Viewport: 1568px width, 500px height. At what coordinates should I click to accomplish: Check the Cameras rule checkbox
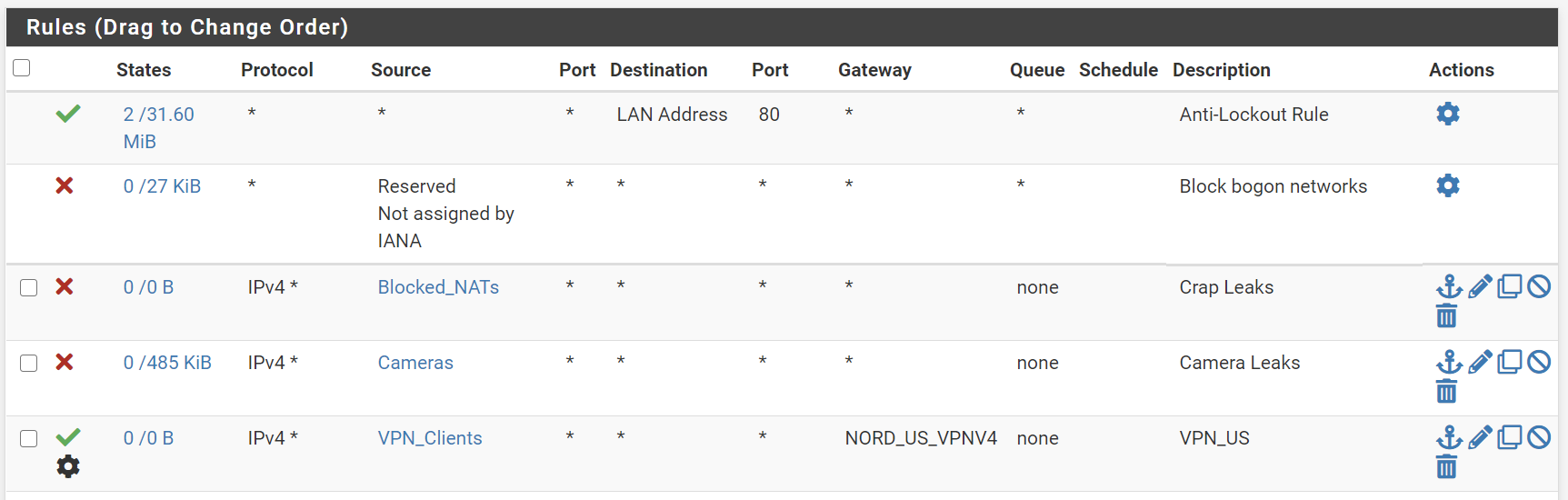tap(29, 363)
